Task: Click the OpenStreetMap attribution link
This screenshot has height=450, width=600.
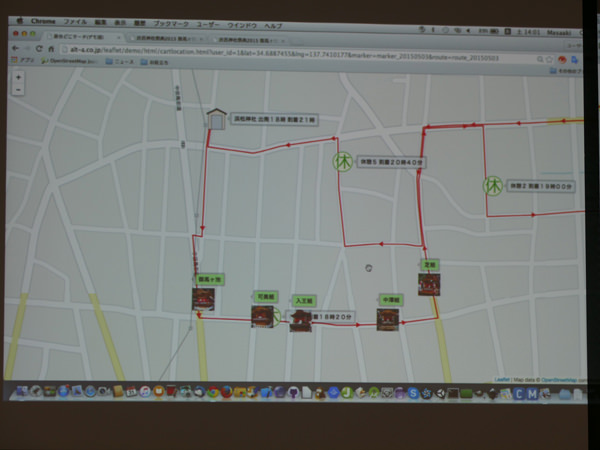Action: coord(561,380)
